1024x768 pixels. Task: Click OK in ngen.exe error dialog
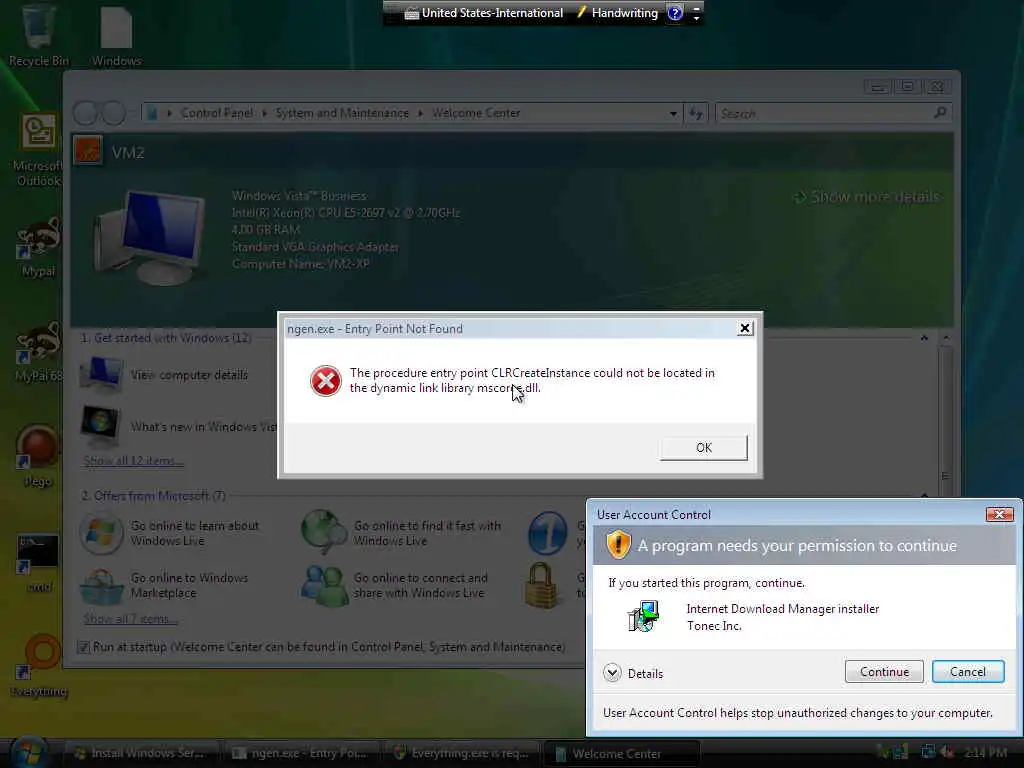pos(704,448)
